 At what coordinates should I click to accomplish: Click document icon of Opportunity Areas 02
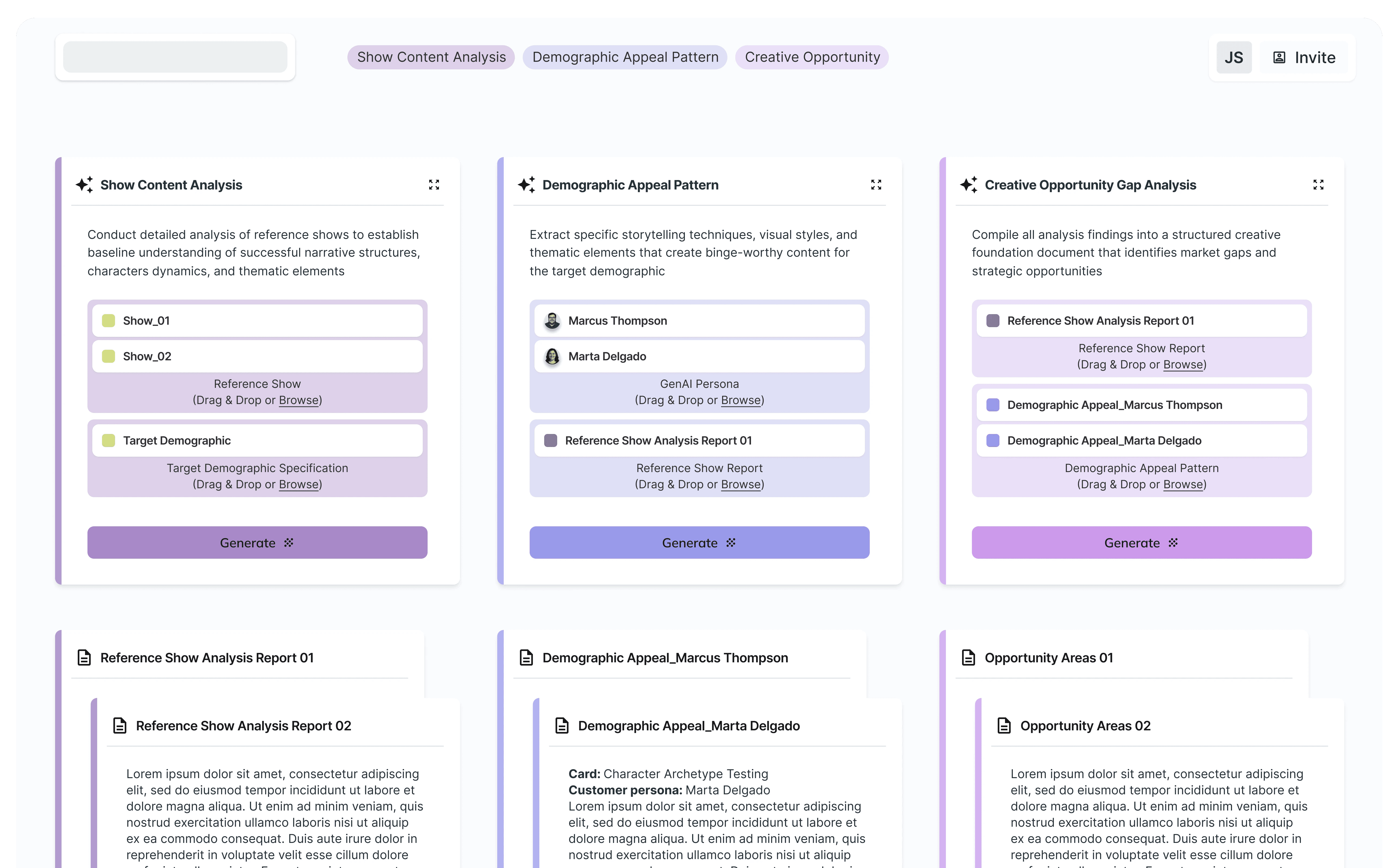(x=1004, y=726)
